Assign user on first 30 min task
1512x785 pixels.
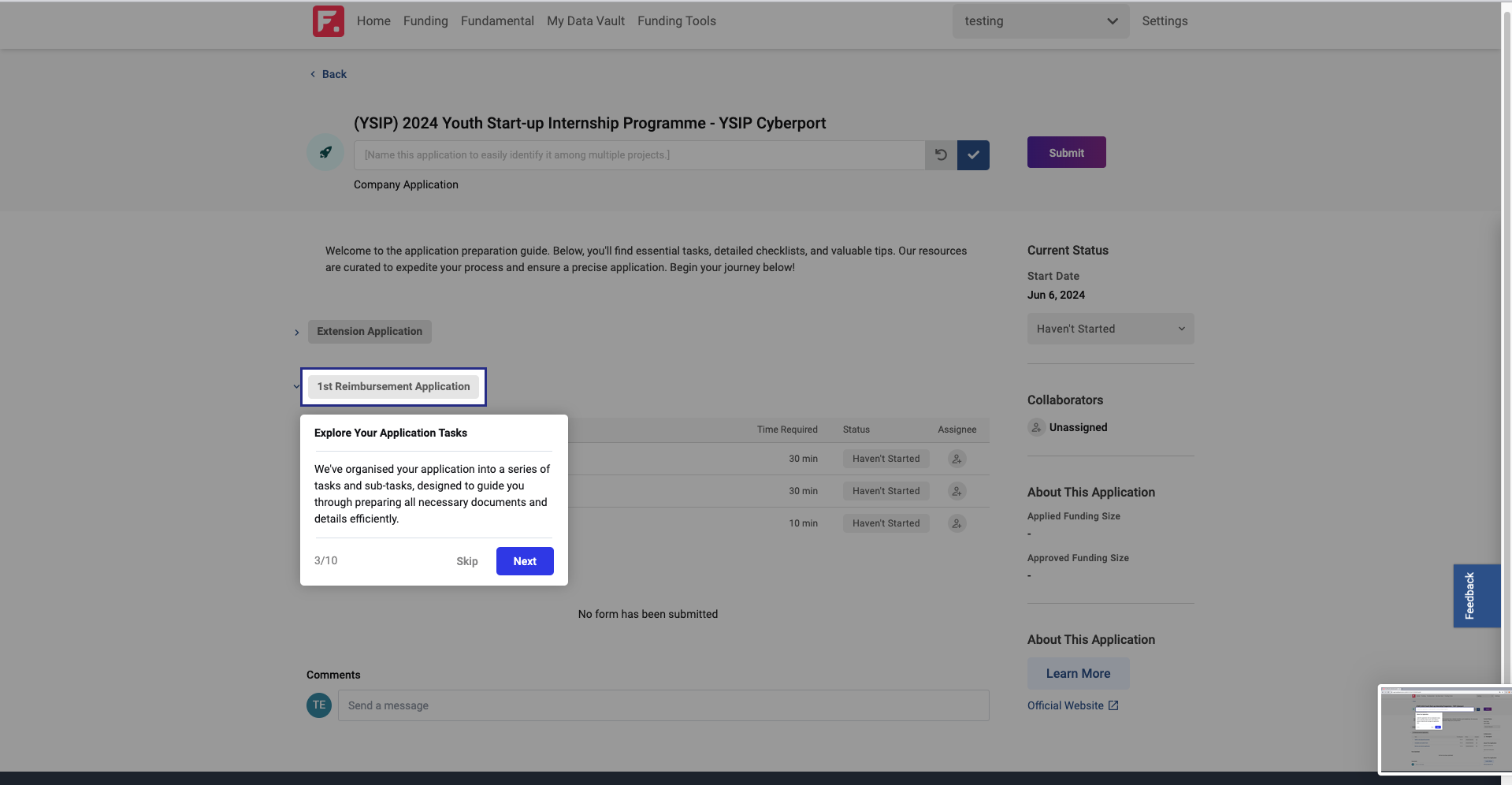tap(957, 459)
